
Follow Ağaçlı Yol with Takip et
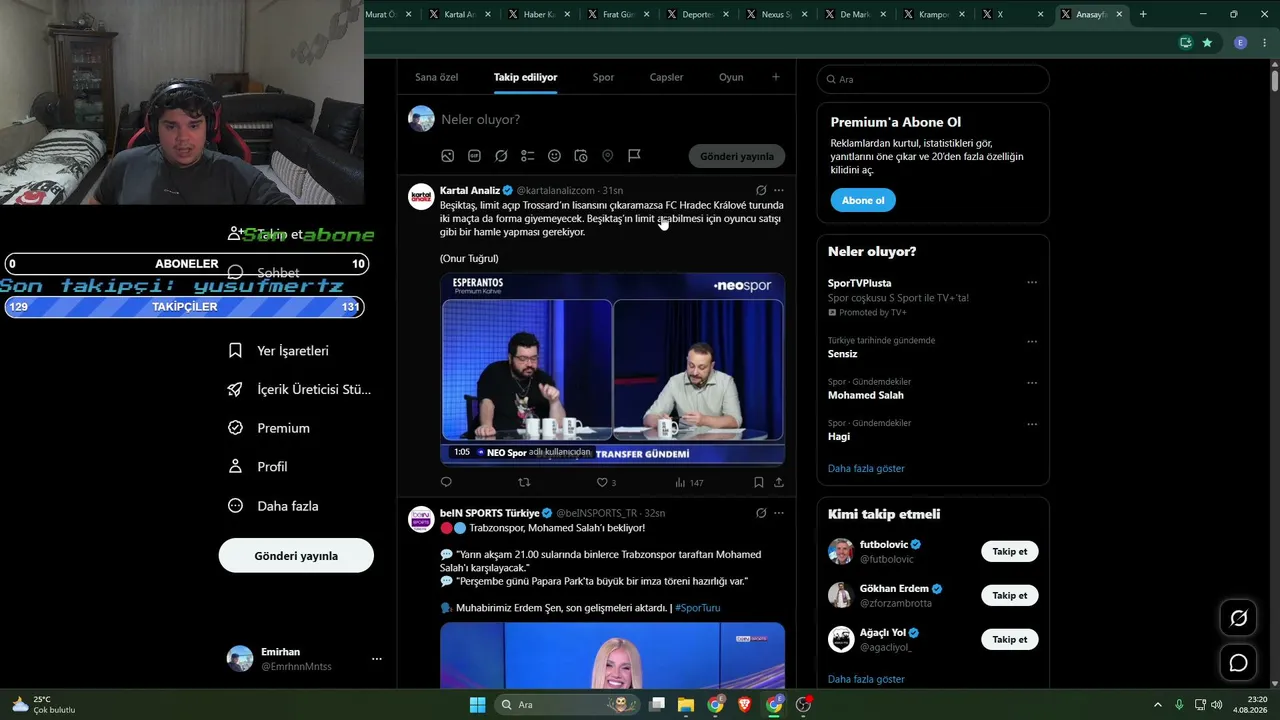point(1010,639)
